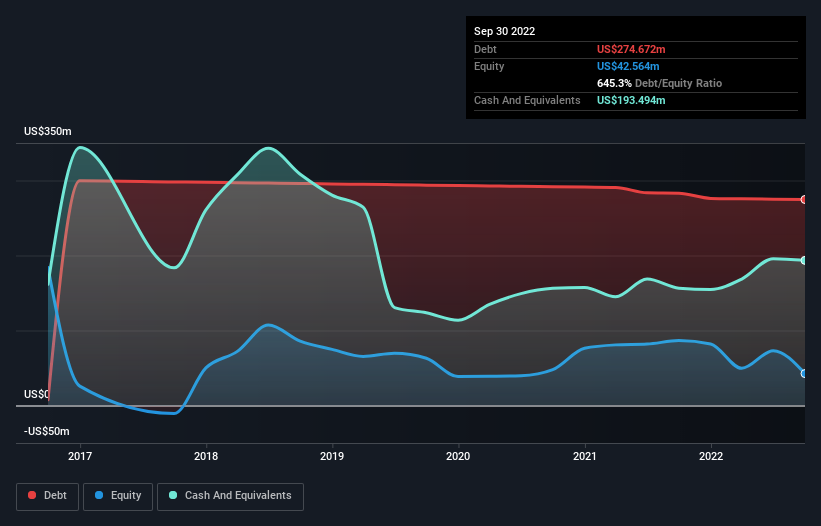
Task: Click the US$350m y-axis label
Action: [x=48, y=131]
